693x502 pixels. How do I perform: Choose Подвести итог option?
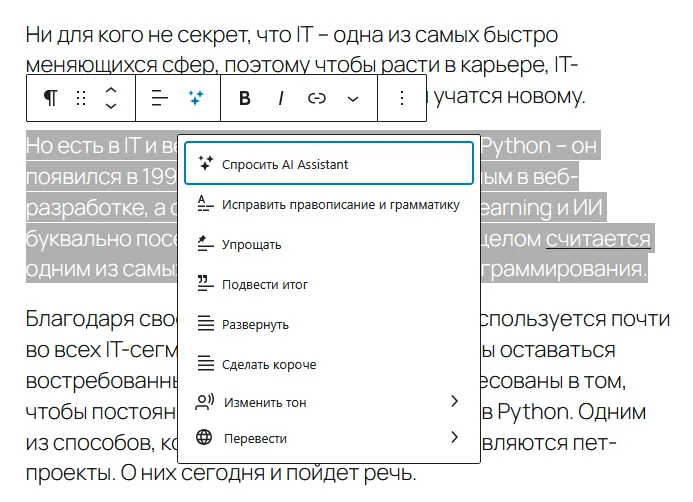click(x=329, y=284)
